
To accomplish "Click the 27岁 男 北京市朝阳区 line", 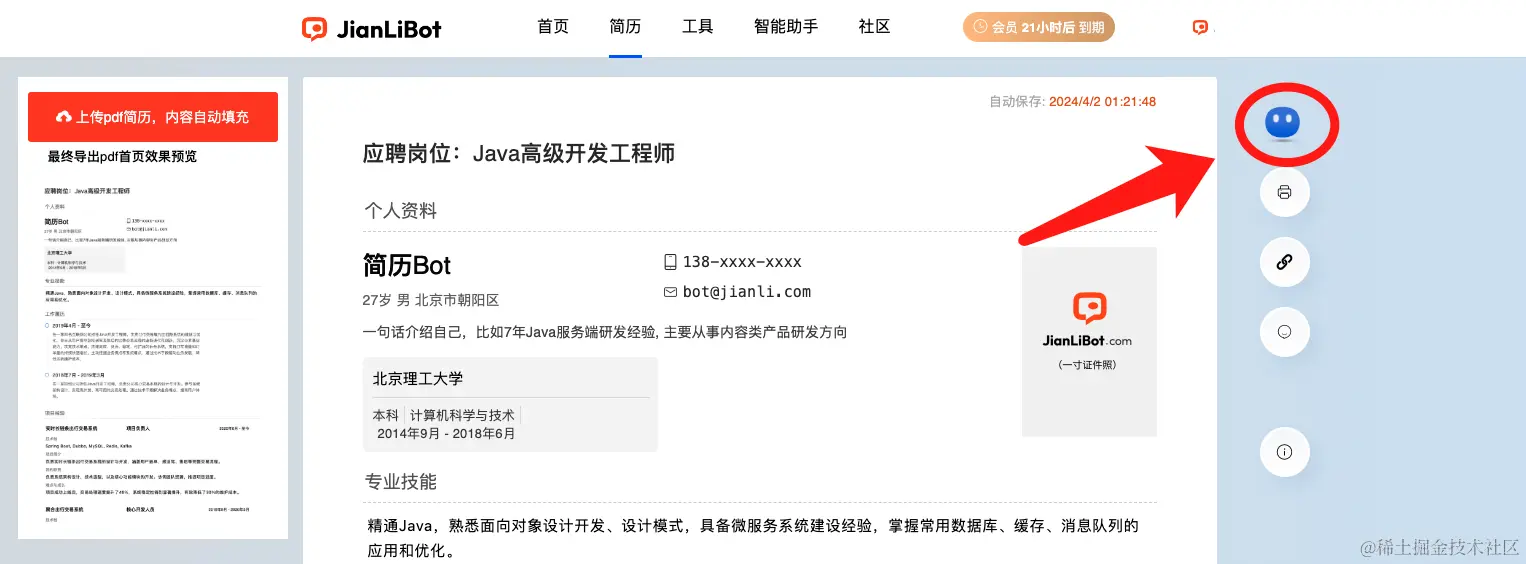I will (x=431, y=300).
